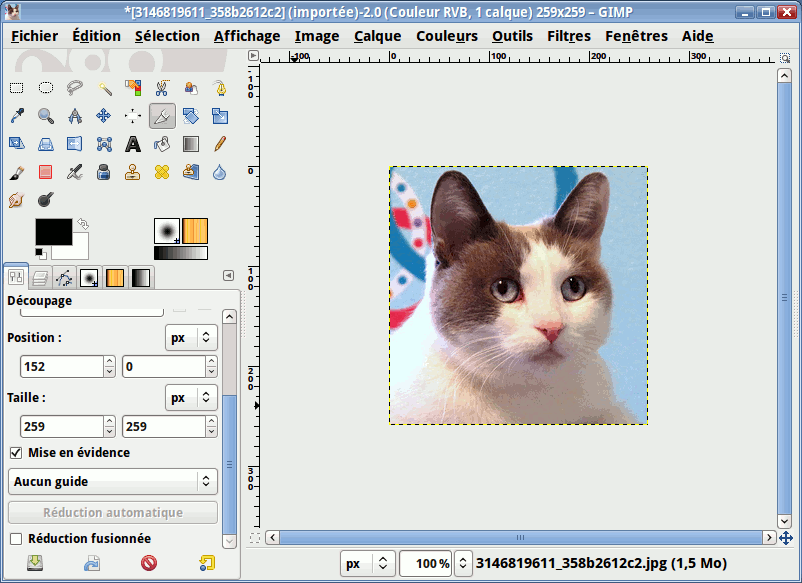Screen dimensions: 802x583
Task: Click the black foreground color swatch
Action: click(x=52, y=231)
